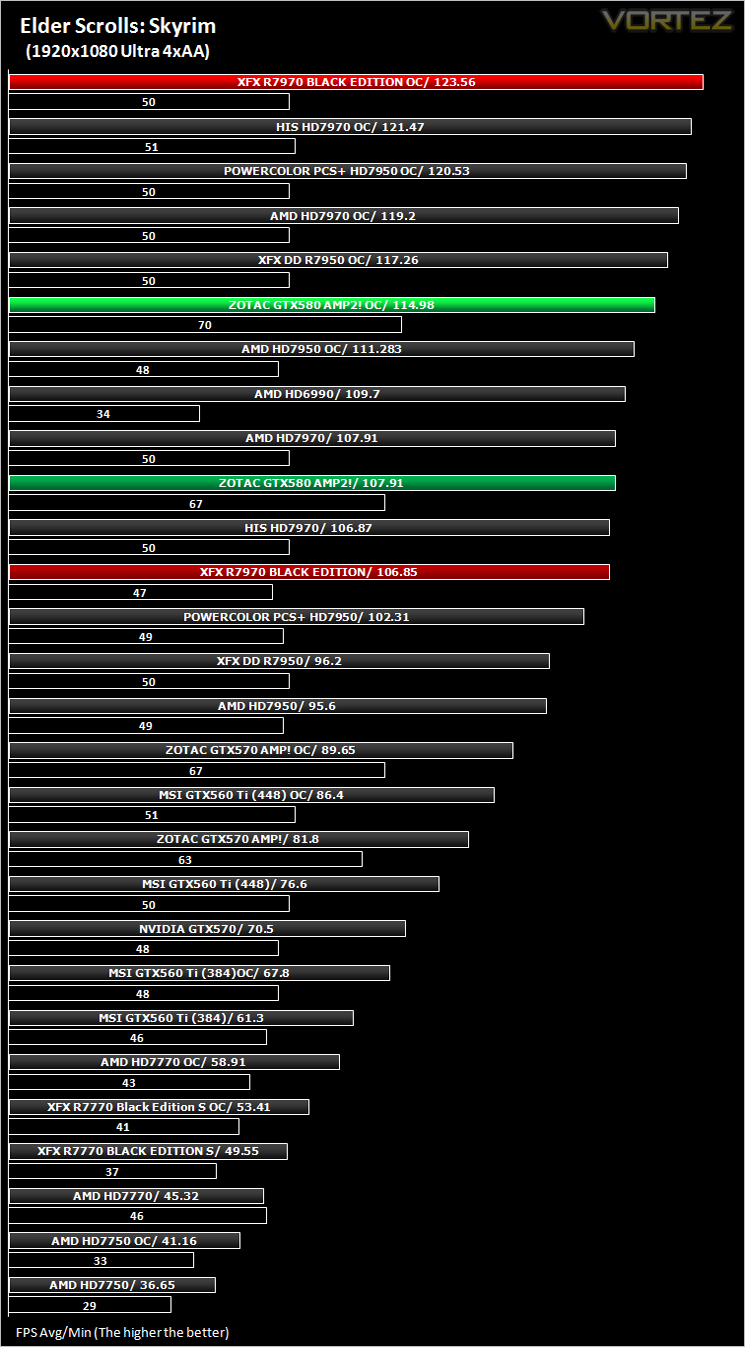745x1347 pixels.
Task: Select the green ZOTAC GTX580 AMP2! OC bar
Action: [x=332, y=305]
